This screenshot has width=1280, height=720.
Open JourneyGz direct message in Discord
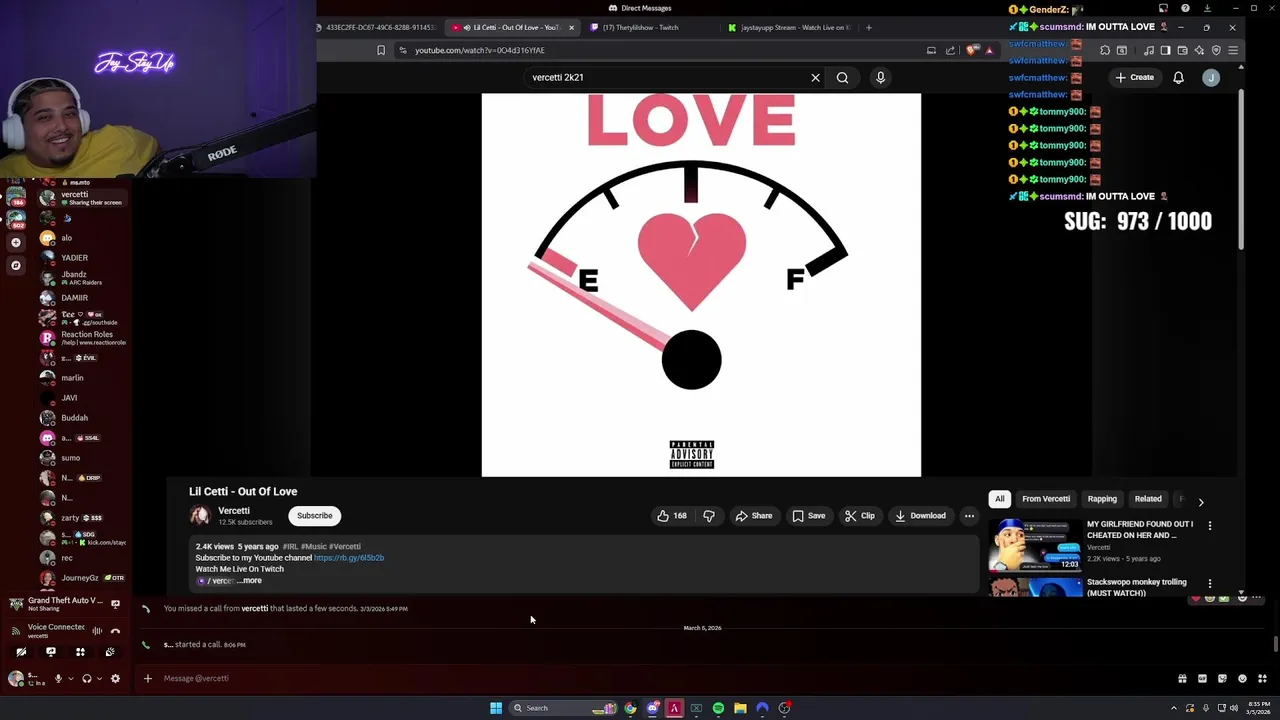point(81,578)
